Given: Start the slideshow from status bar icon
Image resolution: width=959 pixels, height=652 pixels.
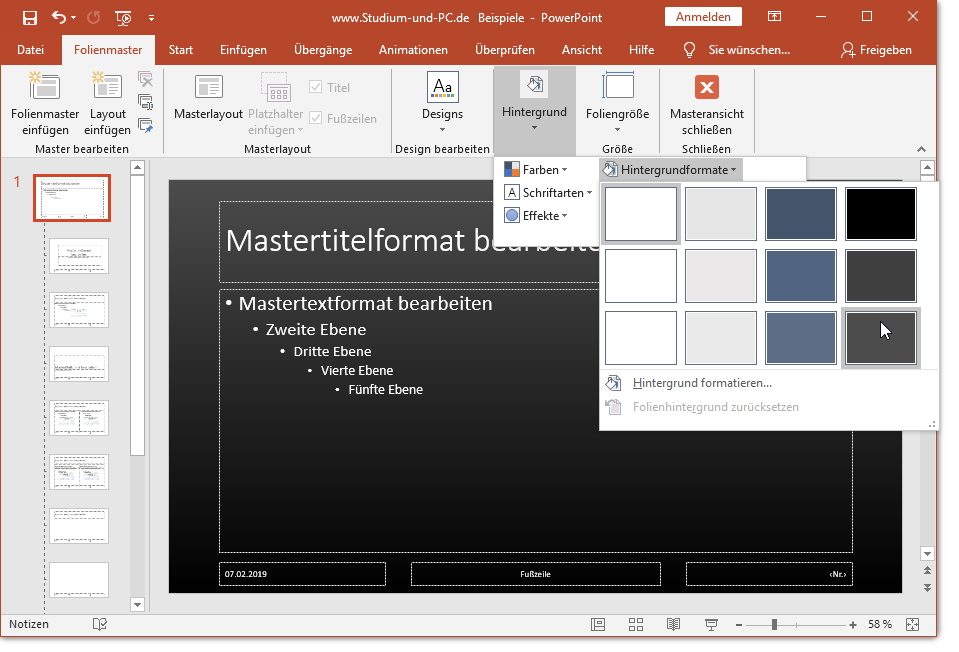Looking at the screenshot, I should tap(711, 624).
